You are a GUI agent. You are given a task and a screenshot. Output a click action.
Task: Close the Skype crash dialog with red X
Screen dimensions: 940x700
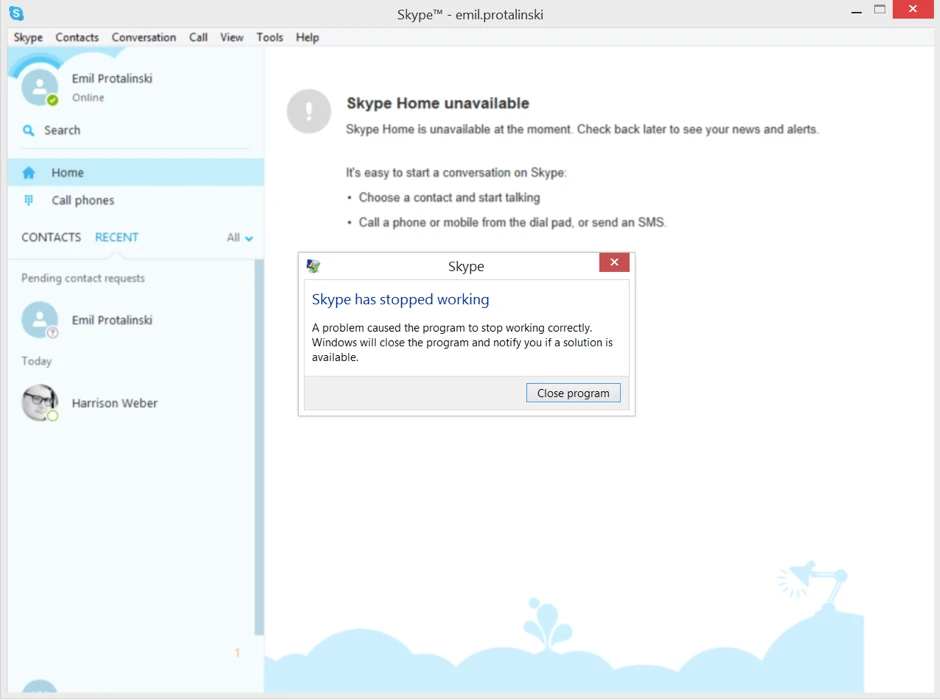pyautogui.click(x=614, y=262)
